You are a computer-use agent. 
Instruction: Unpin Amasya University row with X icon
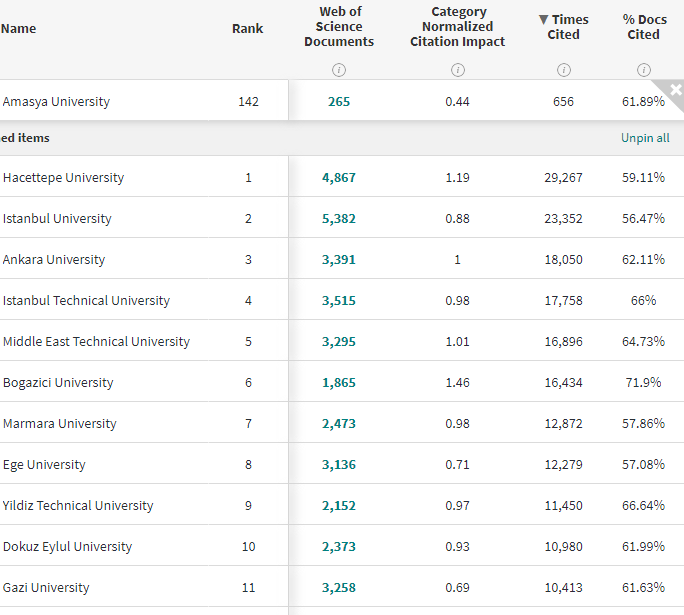click(x=676, y=91)
